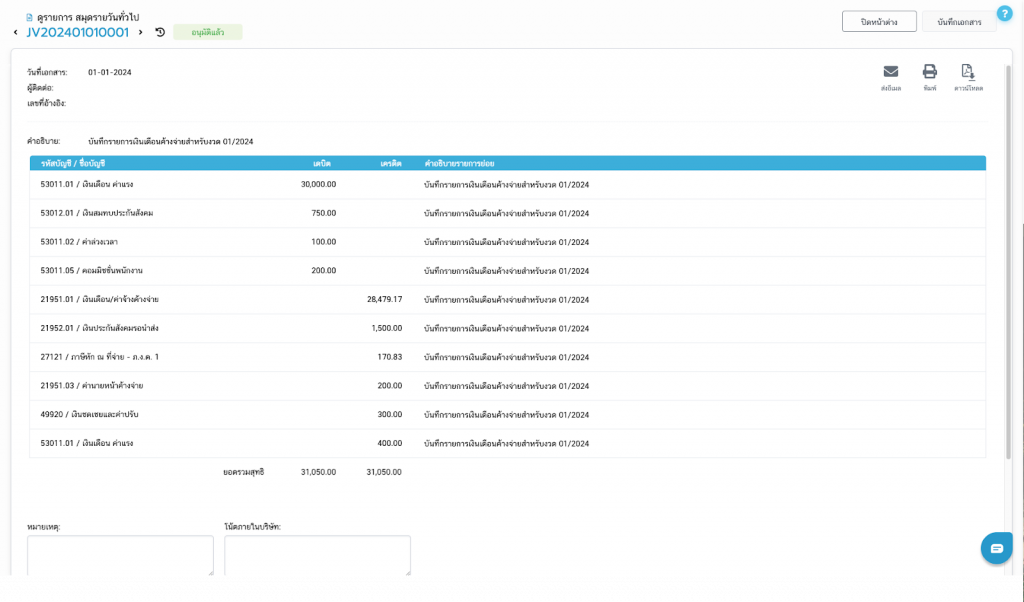Go to next journal with right arrow
This screenshot has height=602, width=1024.
(141, 33)
